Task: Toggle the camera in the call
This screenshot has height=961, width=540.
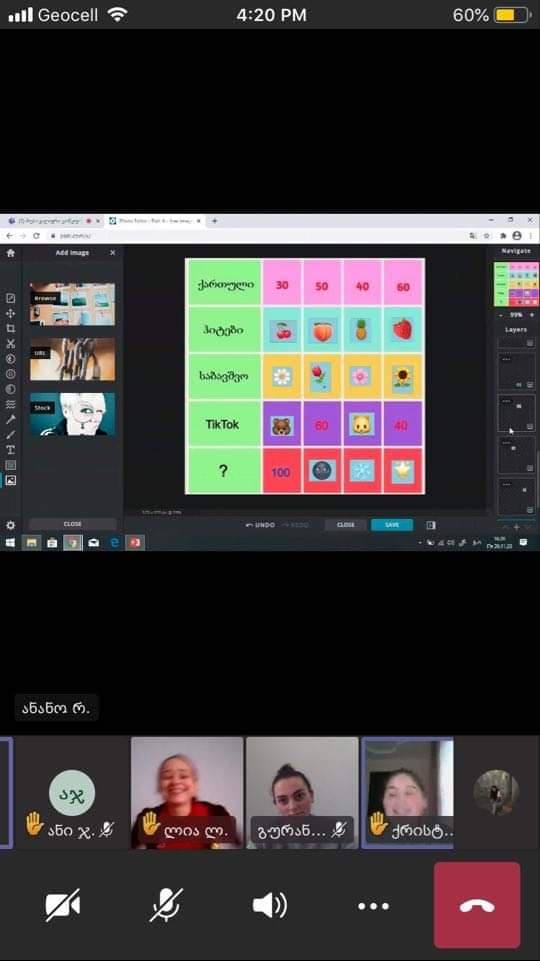Action: [x=63, y=905]
